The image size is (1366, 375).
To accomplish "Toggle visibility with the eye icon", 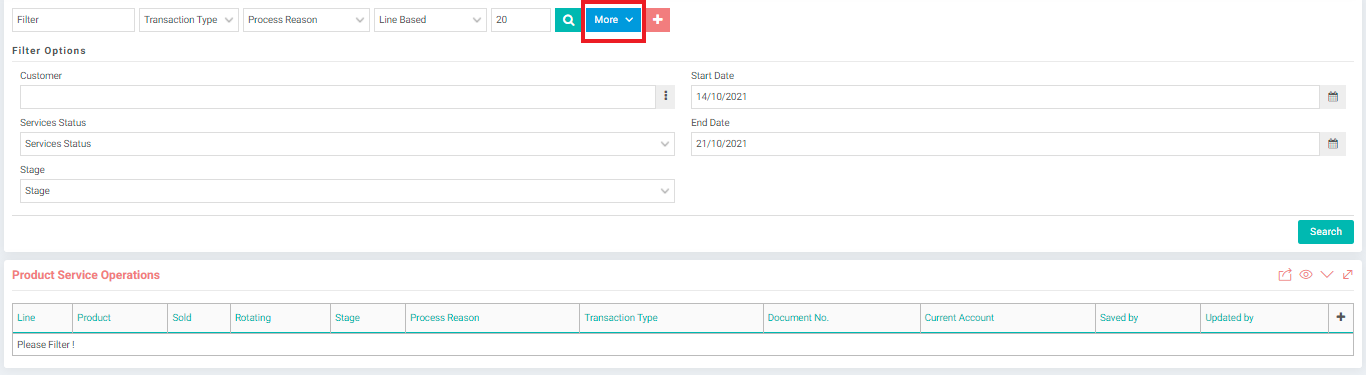I will click(x=1306, y=275).
